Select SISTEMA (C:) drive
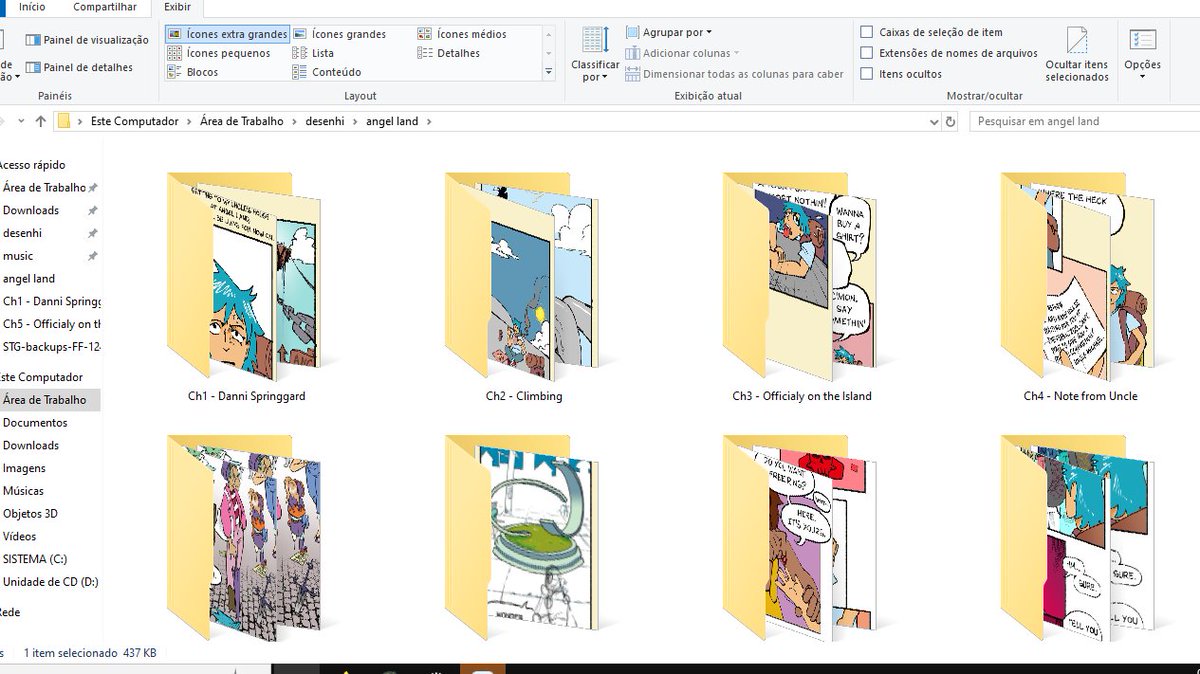Image resolution: width=1200 pixels, height=674 pixels. [x=35, y=559]
